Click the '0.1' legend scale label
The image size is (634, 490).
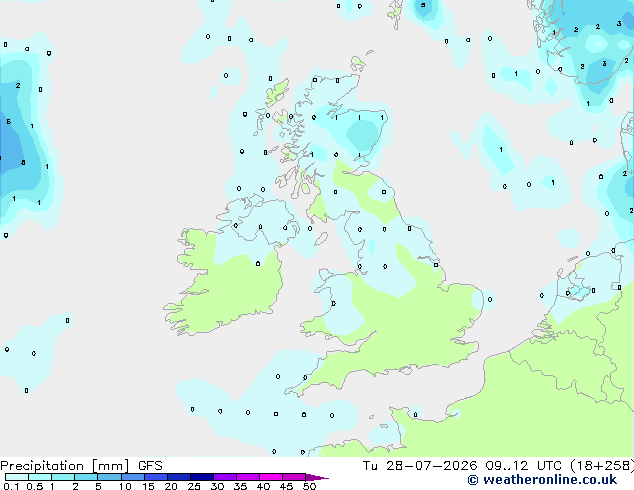coord(11,486)
